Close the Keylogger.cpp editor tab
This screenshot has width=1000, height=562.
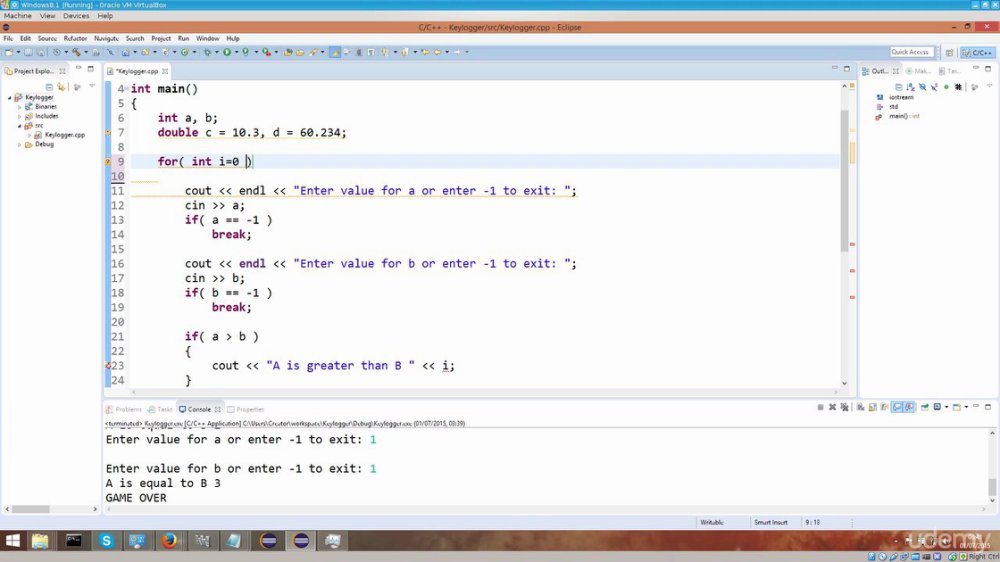coord(165,71)
